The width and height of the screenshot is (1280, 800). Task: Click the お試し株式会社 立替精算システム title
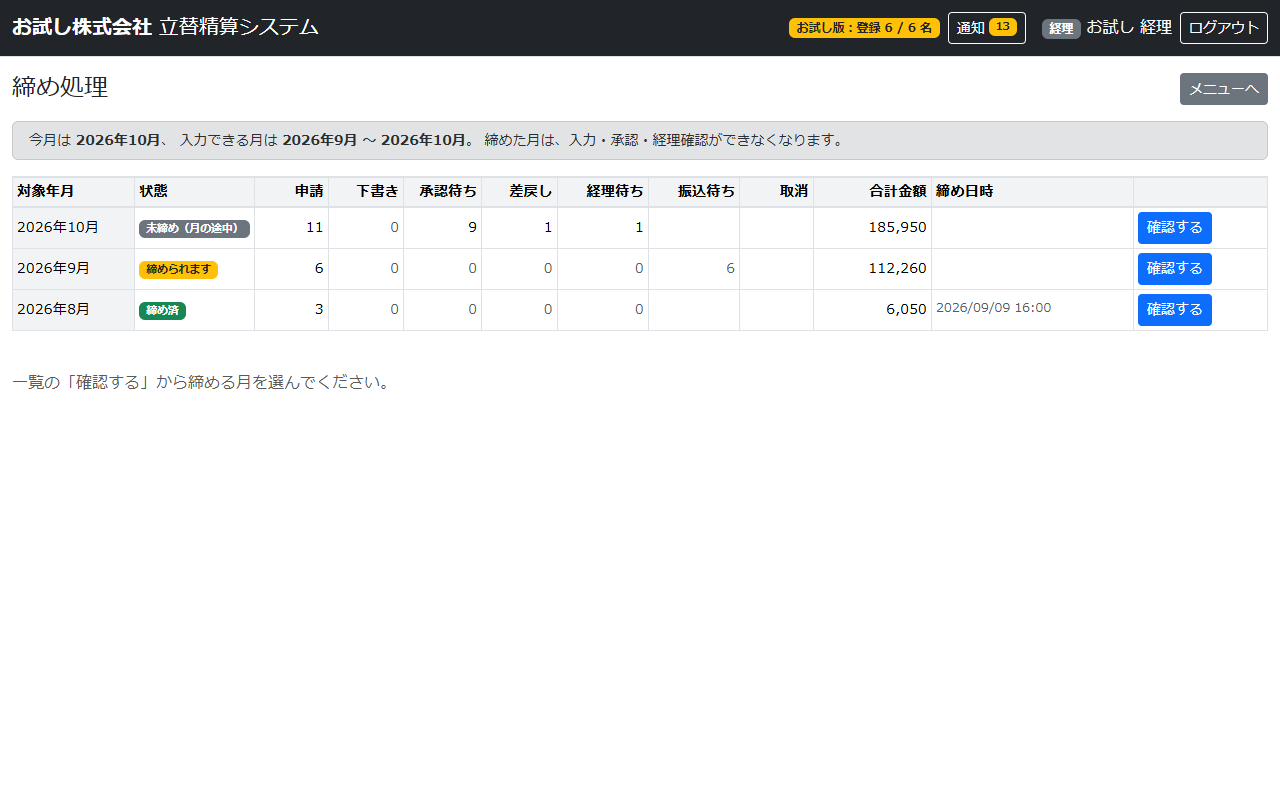click(x=165, y=27)
